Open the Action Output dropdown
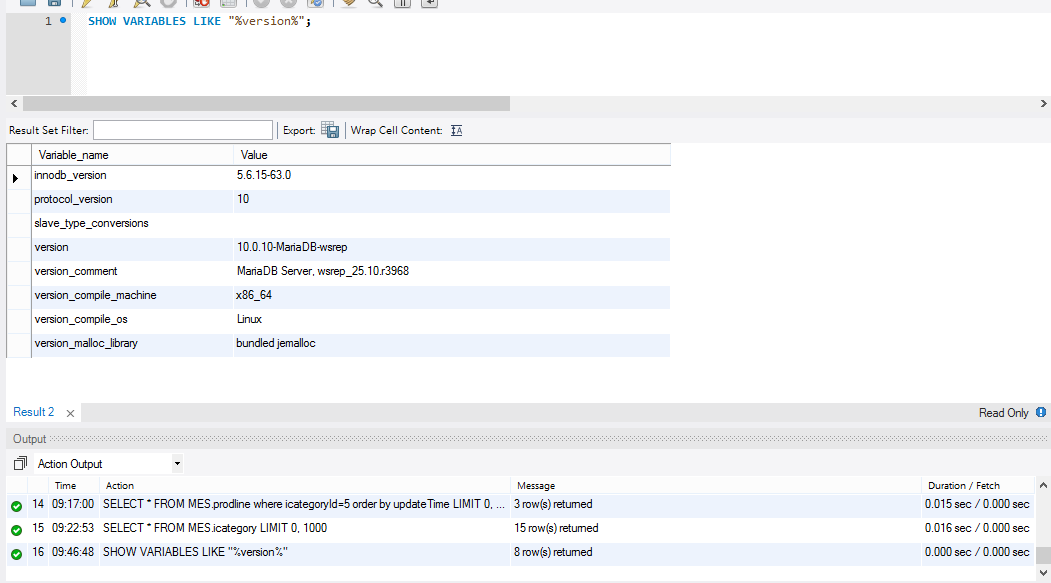 click(x=108, y=464)
